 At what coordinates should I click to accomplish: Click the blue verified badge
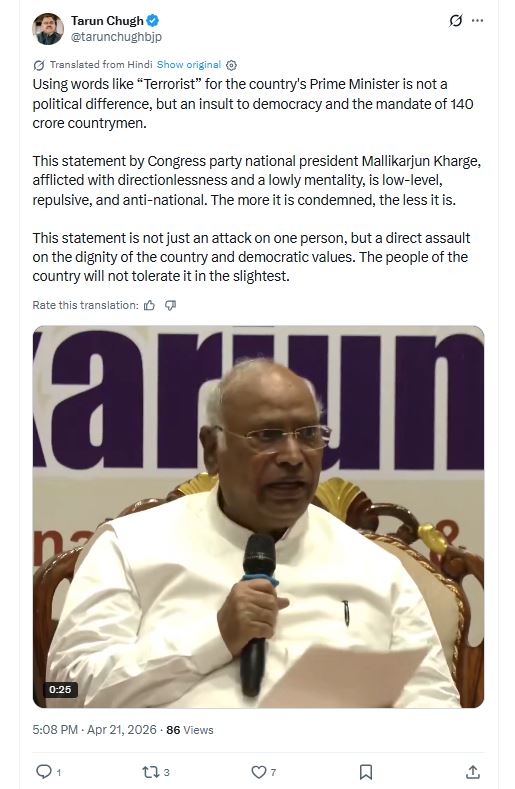pyautogui.click(x=153, y=21)
